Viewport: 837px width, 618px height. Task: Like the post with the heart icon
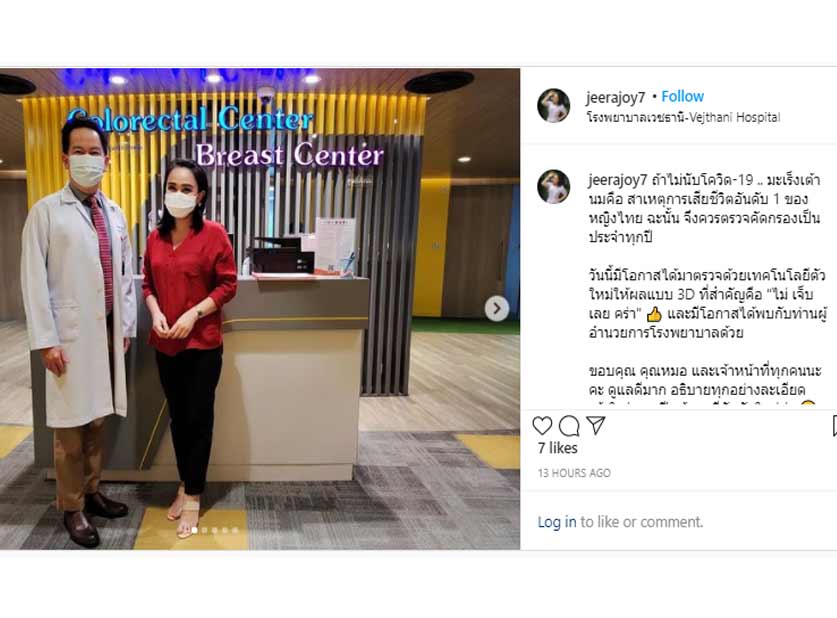tap(542, 425)
